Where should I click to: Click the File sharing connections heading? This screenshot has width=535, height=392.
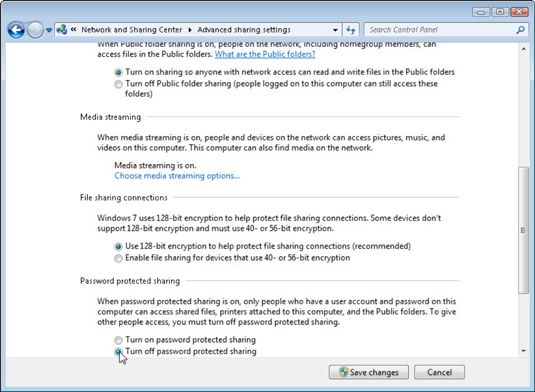coord(124,198)
